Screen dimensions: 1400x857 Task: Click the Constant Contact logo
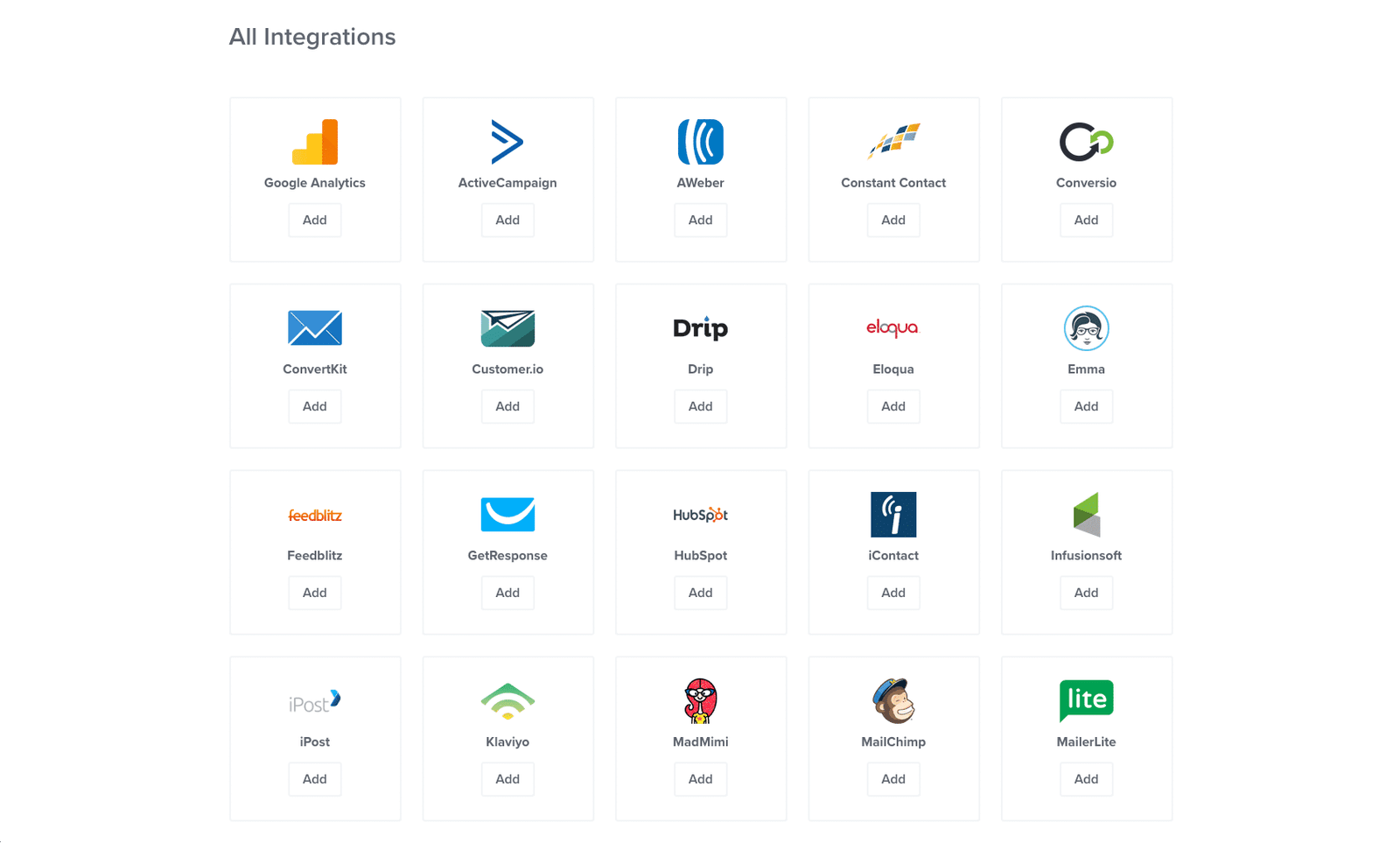[893, 142]
